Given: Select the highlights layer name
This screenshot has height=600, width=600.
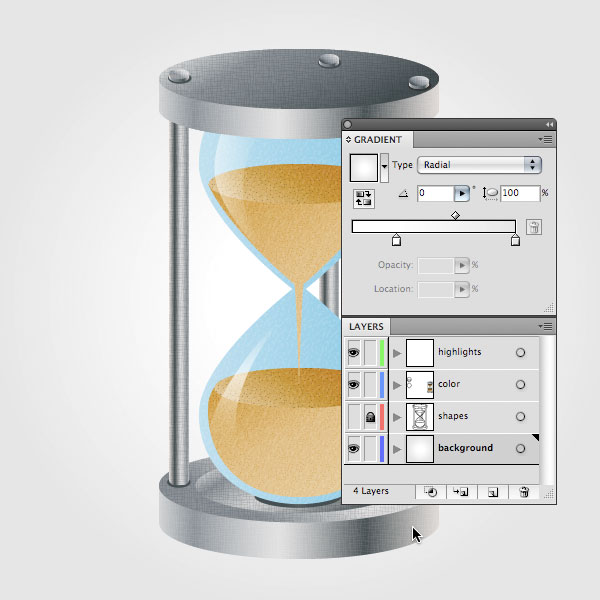Looking at the screenshot, I should [x=460, y=352].
